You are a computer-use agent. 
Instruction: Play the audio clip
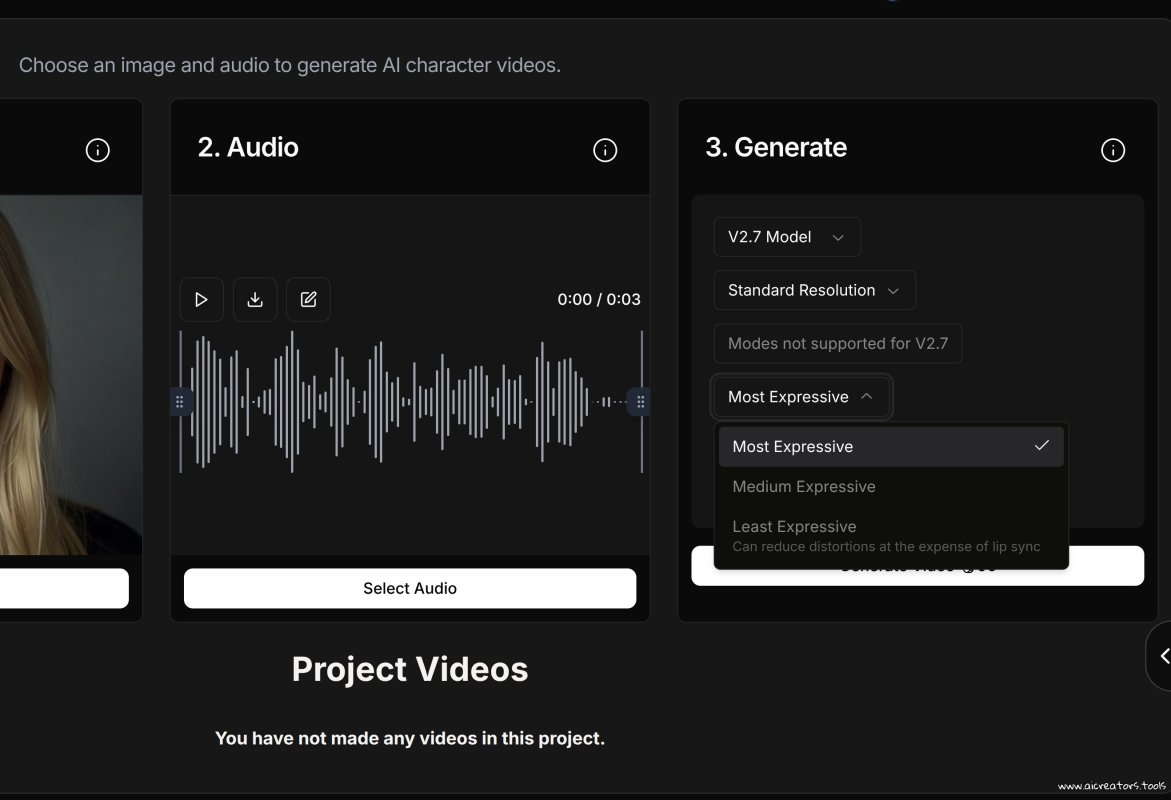201,299
